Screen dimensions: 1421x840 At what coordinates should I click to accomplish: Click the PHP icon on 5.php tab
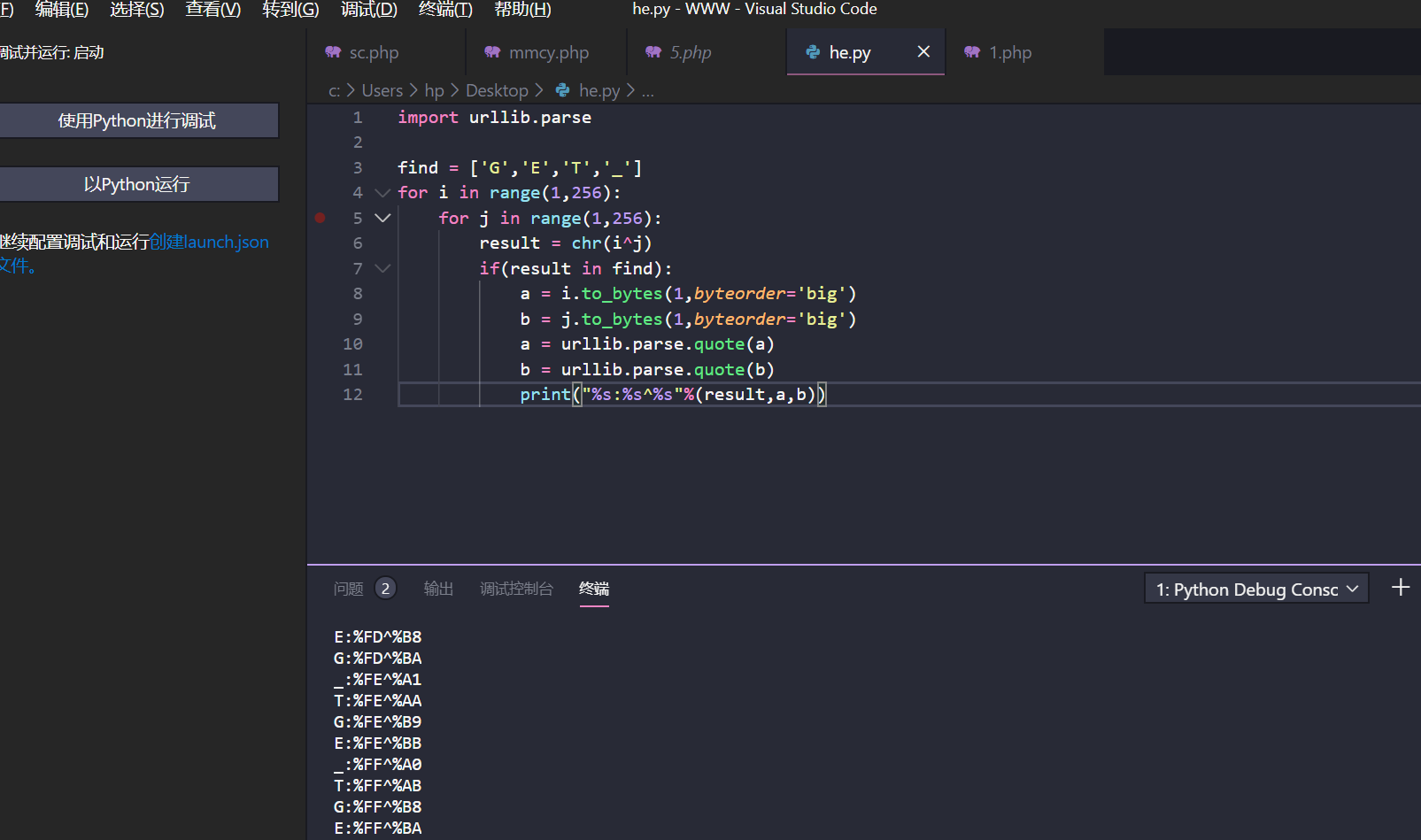point(653,52)
